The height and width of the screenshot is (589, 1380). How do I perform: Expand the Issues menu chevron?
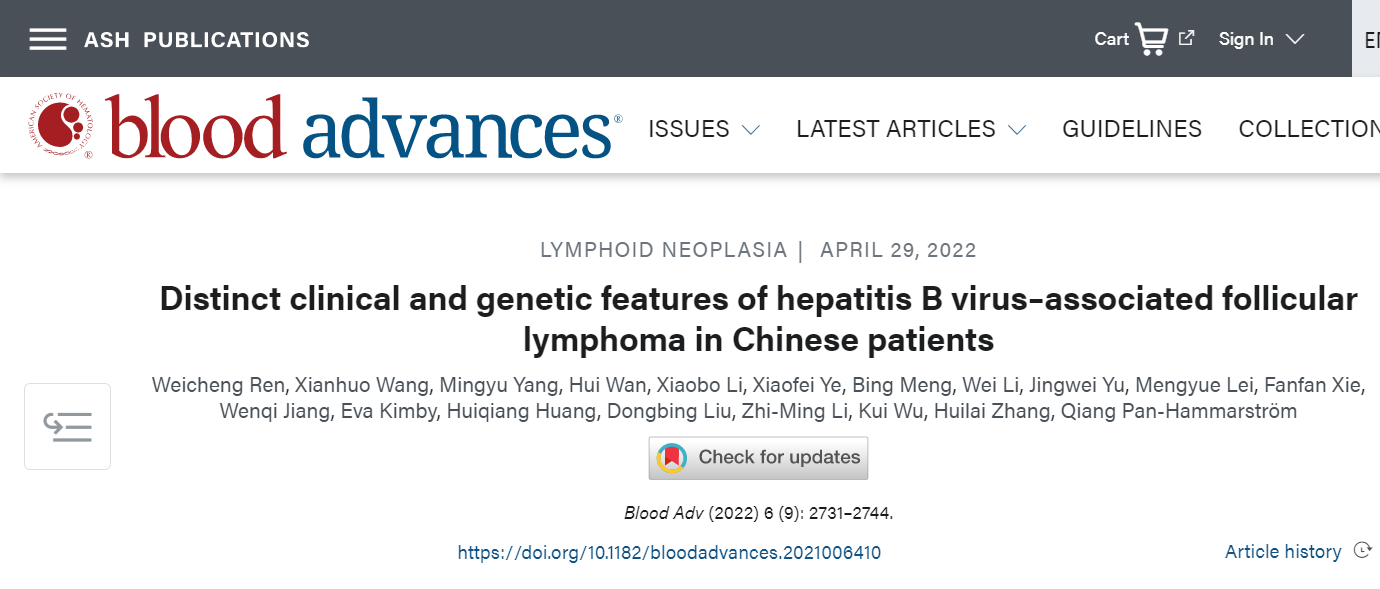point(750,130)
